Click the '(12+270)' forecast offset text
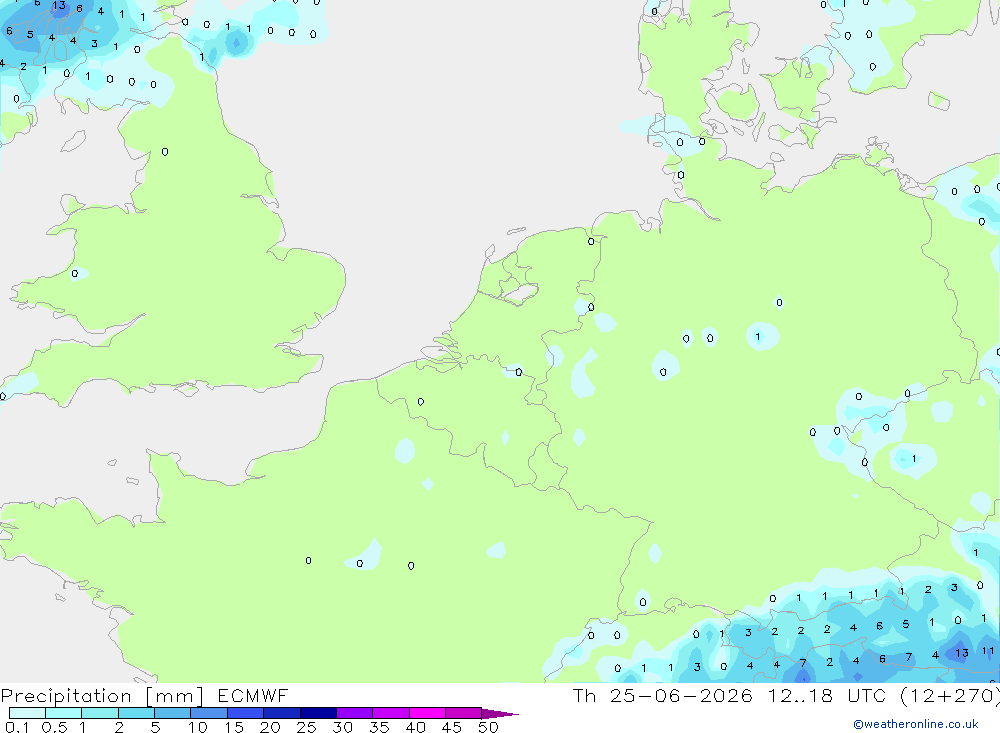This screenshot has width=1000, height=733. pos(950,696)
